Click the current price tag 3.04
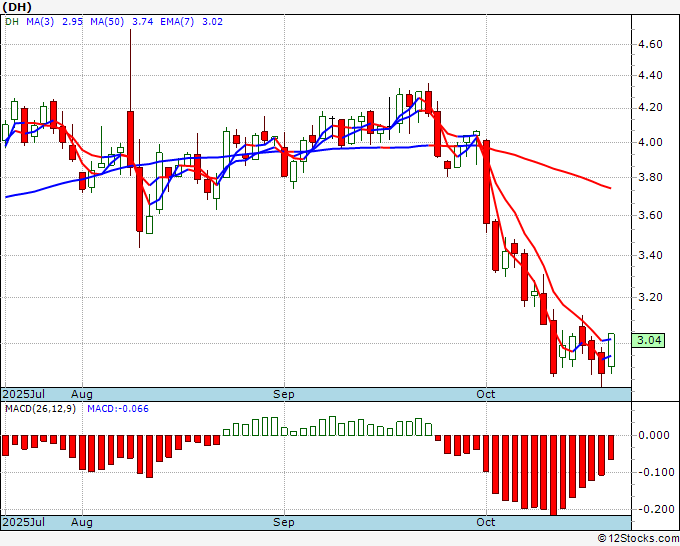Image resolution: width=680 pixels, height=546 pixels. click(x=648, y=340)
